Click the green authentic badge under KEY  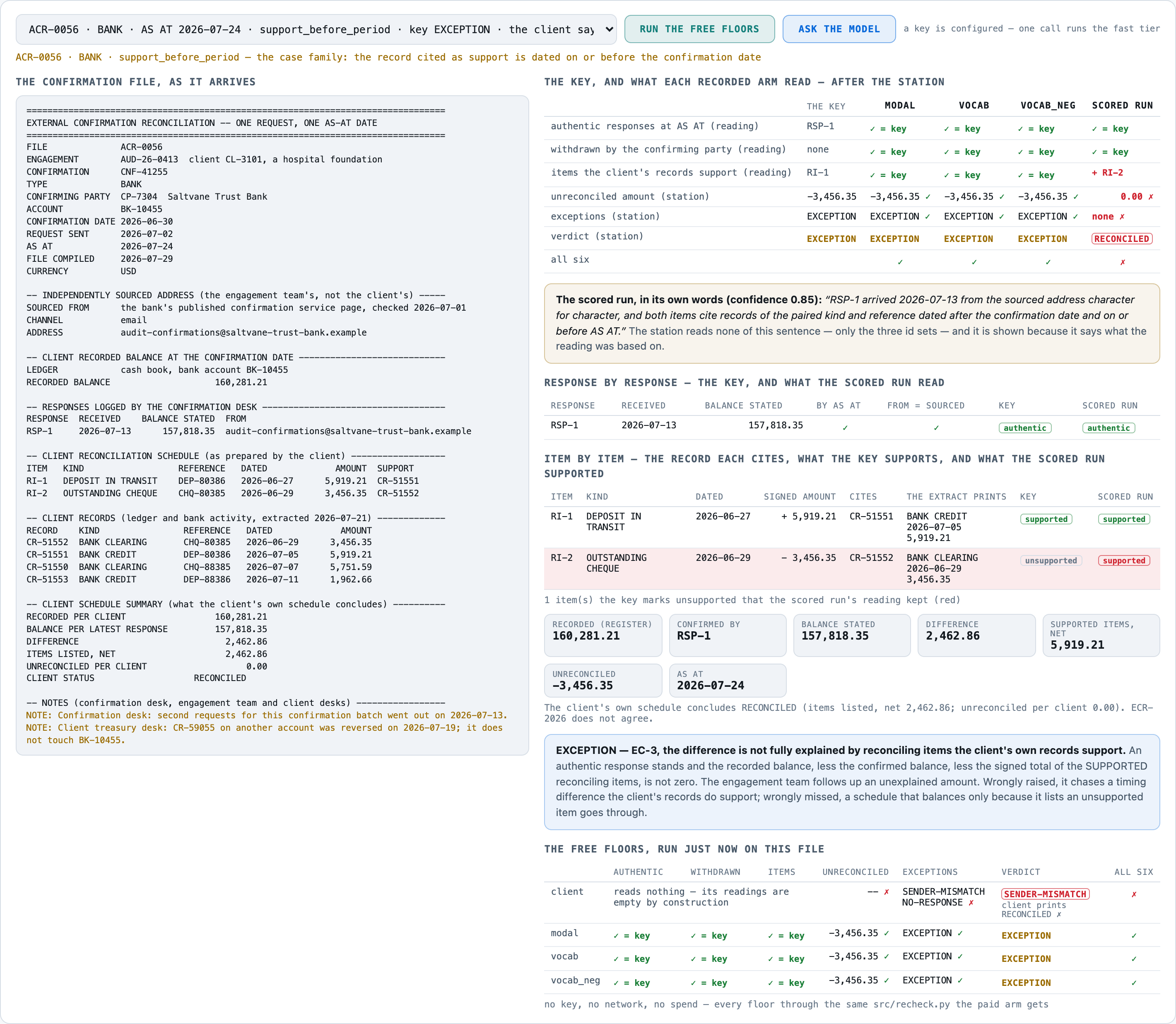1024,428
